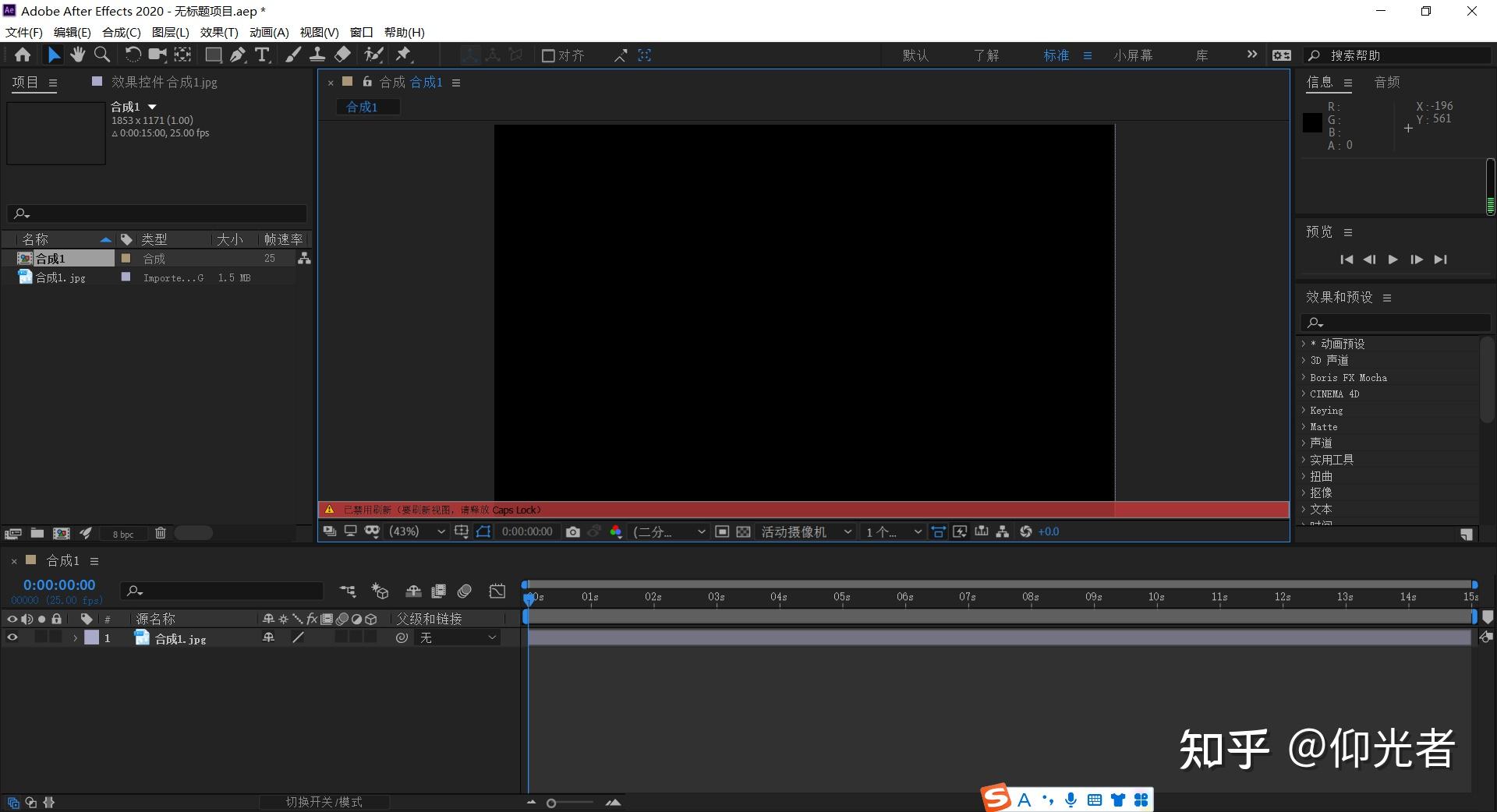Switch to the 音频 panel tab
The height and width of the screenshot is (812, 1497).
1387,82
